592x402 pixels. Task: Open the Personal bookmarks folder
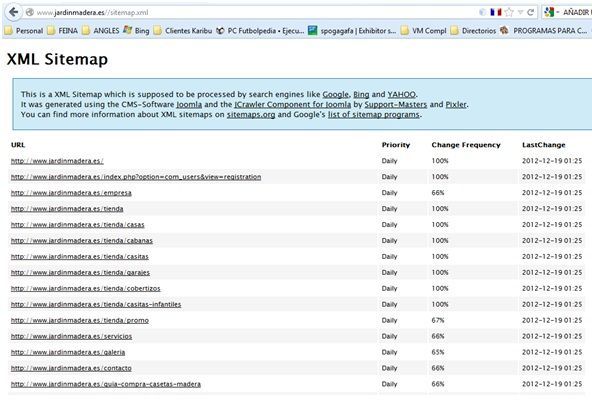(23, 31)
